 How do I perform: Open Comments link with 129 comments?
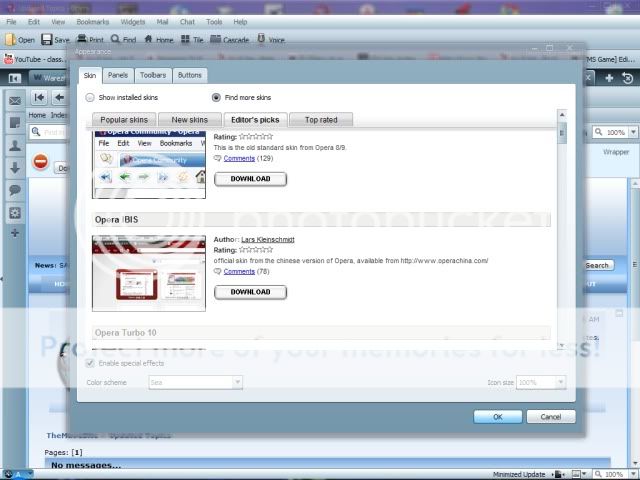pos(239,158)
